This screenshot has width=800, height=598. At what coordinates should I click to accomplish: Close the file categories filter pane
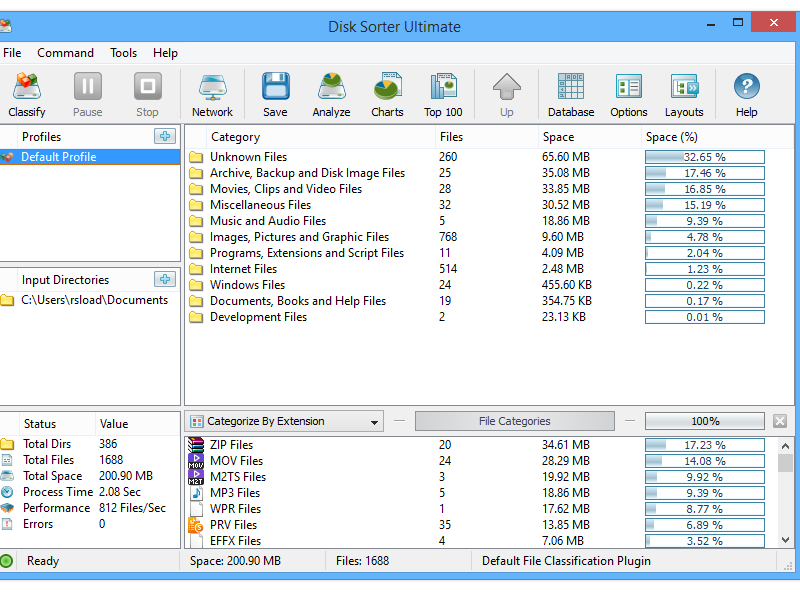point(780,421)
